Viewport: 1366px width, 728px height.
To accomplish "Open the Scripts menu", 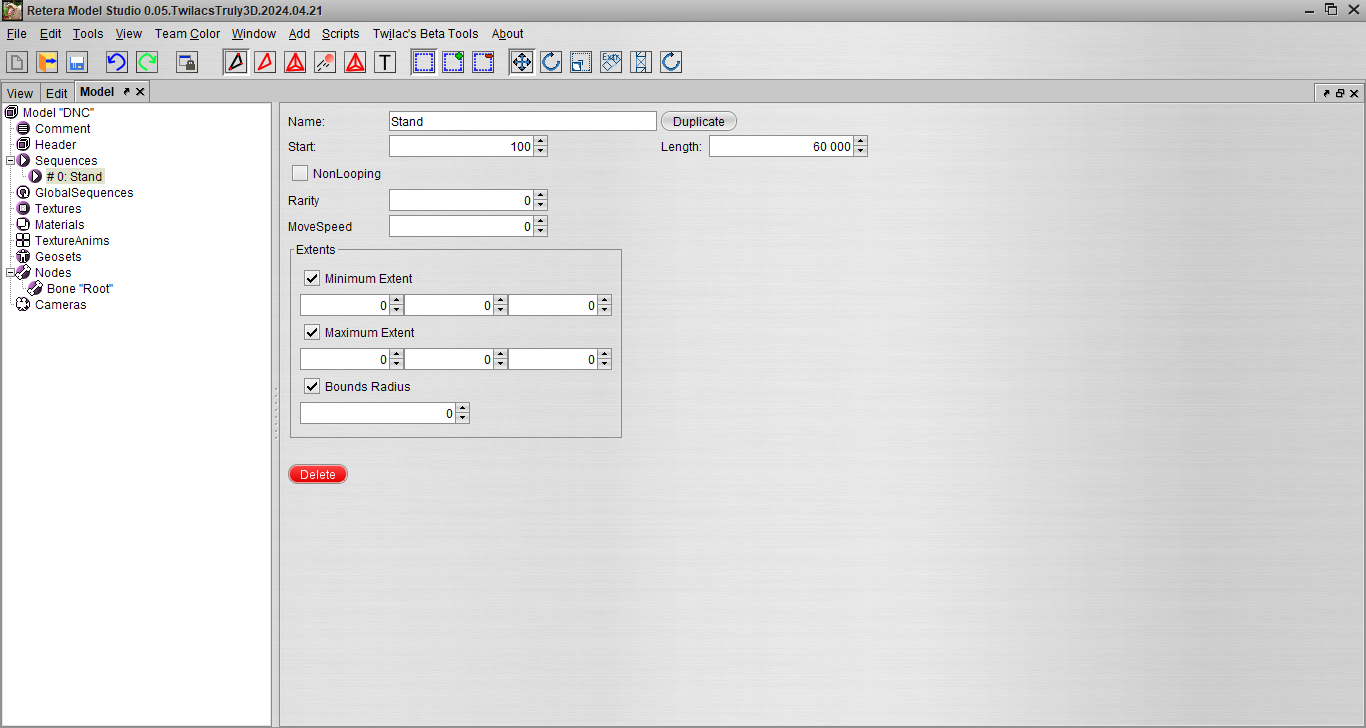I will point(340,33).
